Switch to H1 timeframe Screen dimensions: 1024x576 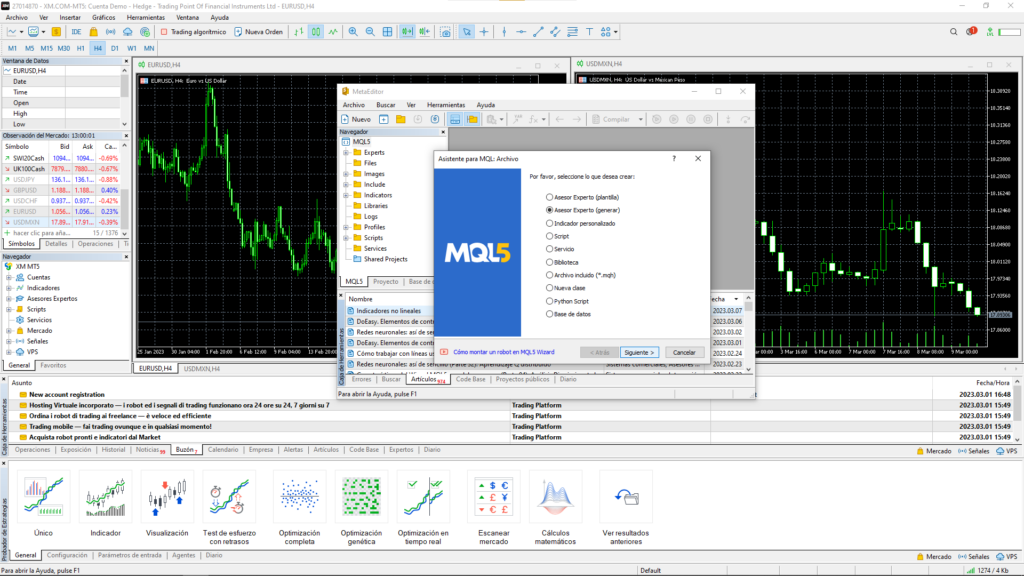80,48
